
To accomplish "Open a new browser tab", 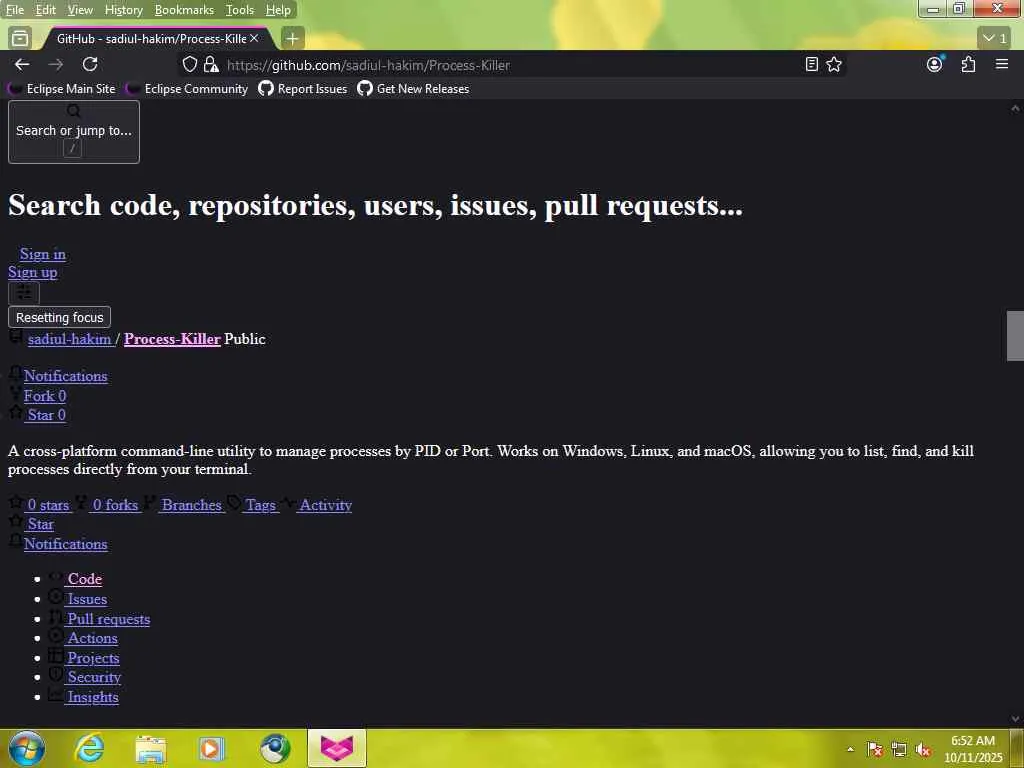I will 292,39.
